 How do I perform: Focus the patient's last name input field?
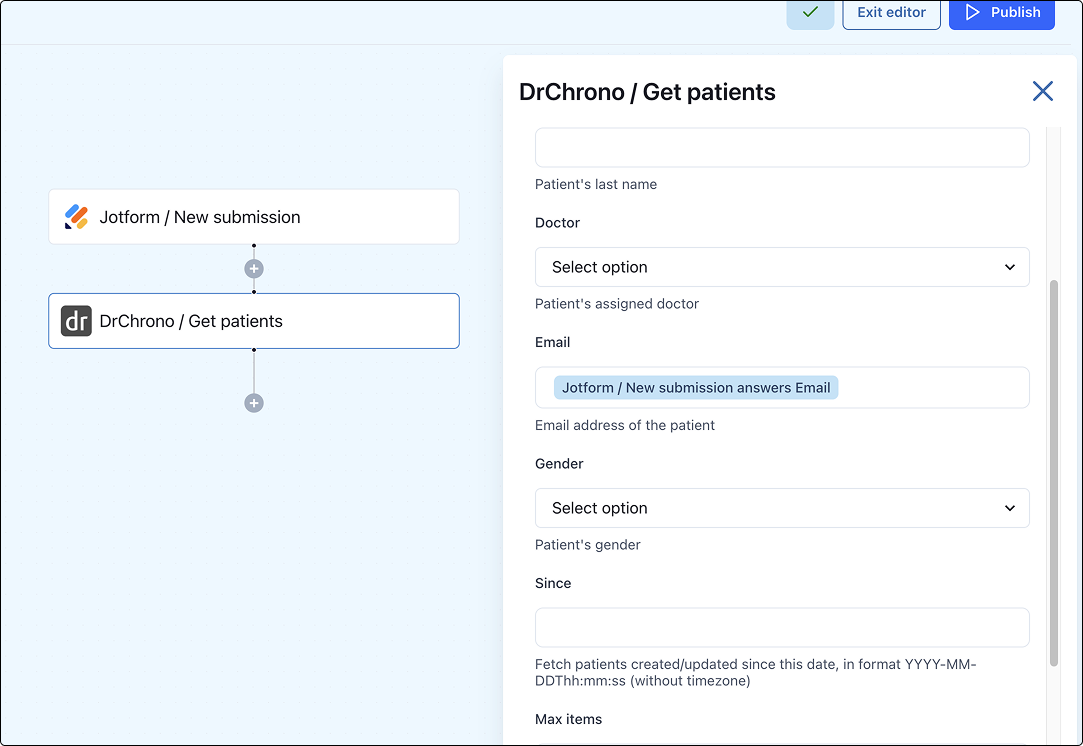pos(781,148)
